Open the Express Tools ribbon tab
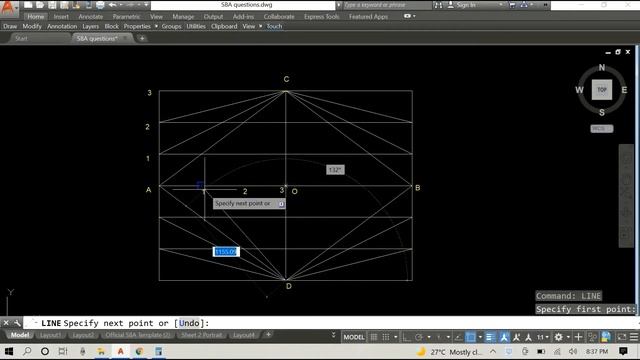640x360 pixels. (x=322, y=16)
